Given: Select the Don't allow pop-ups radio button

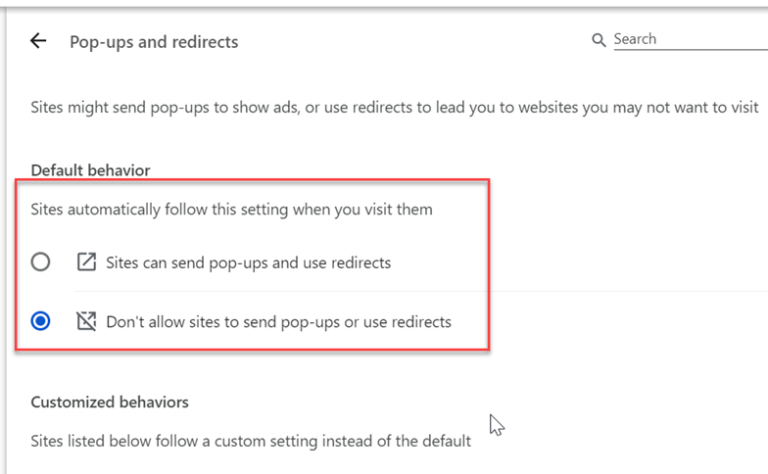Looking at the screenshot, I should 40,321.
